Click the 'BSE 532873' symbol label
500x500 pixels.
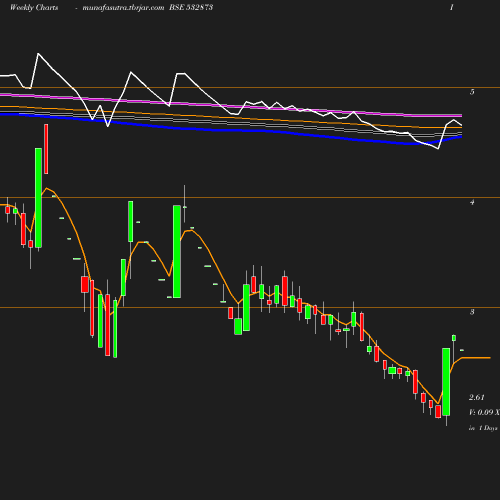(191, 7)
